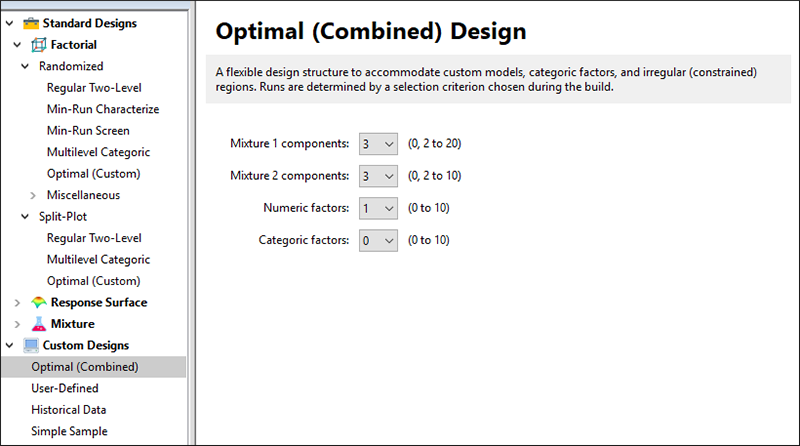Click the Response Surface icon
Image resolution: width=800 pixels, height=446 pixels.
39,303
